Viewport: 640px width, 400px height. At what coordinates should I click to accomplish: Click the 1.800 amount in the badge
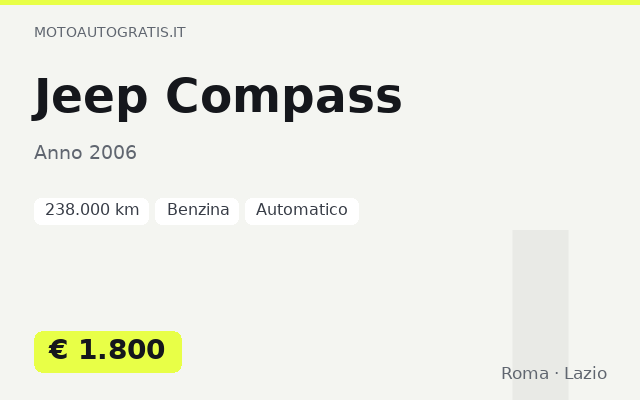click(x=122, y=350)
